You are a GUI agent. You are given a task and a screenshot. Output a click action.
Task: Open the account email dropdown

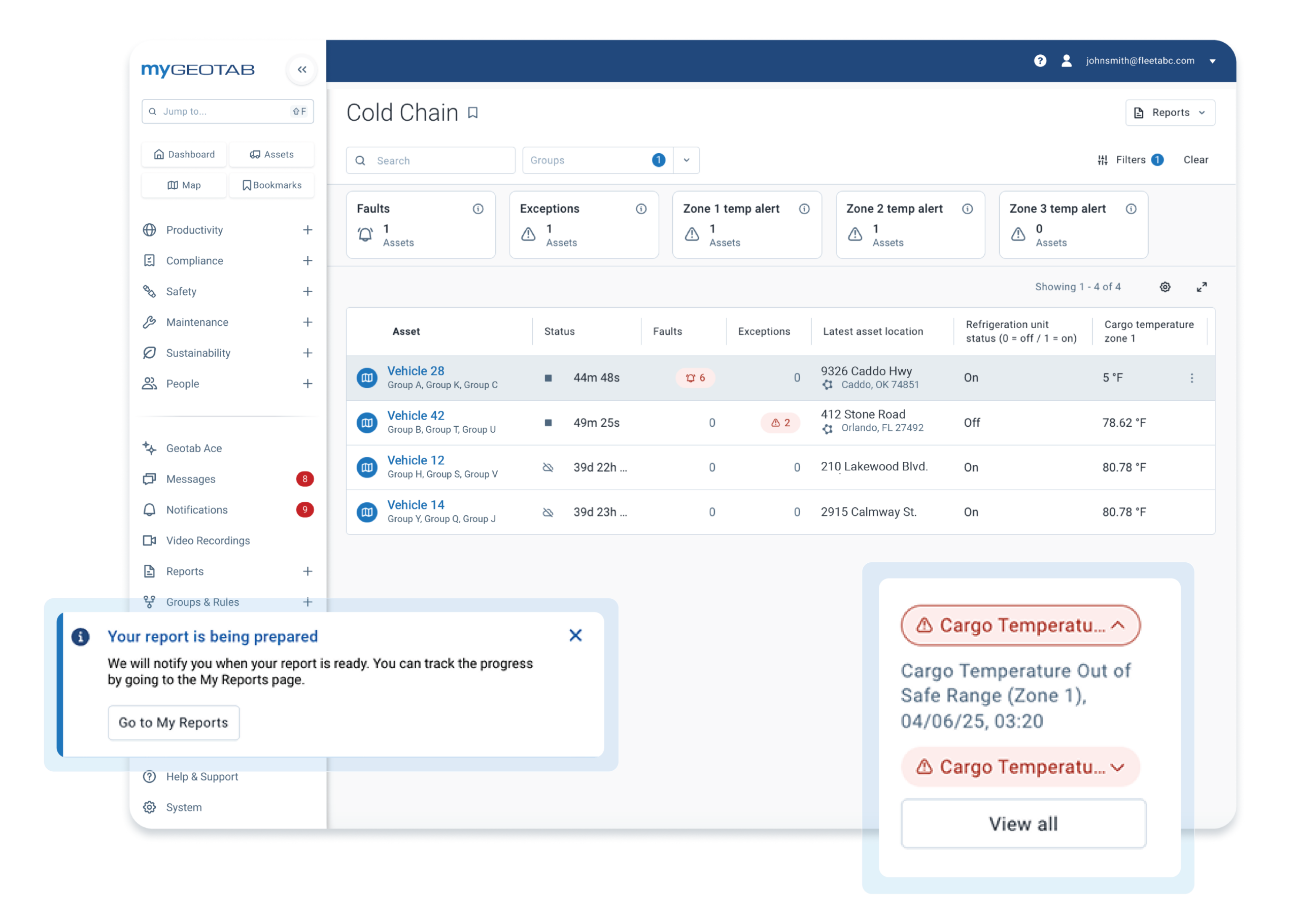click(1212, 61)
